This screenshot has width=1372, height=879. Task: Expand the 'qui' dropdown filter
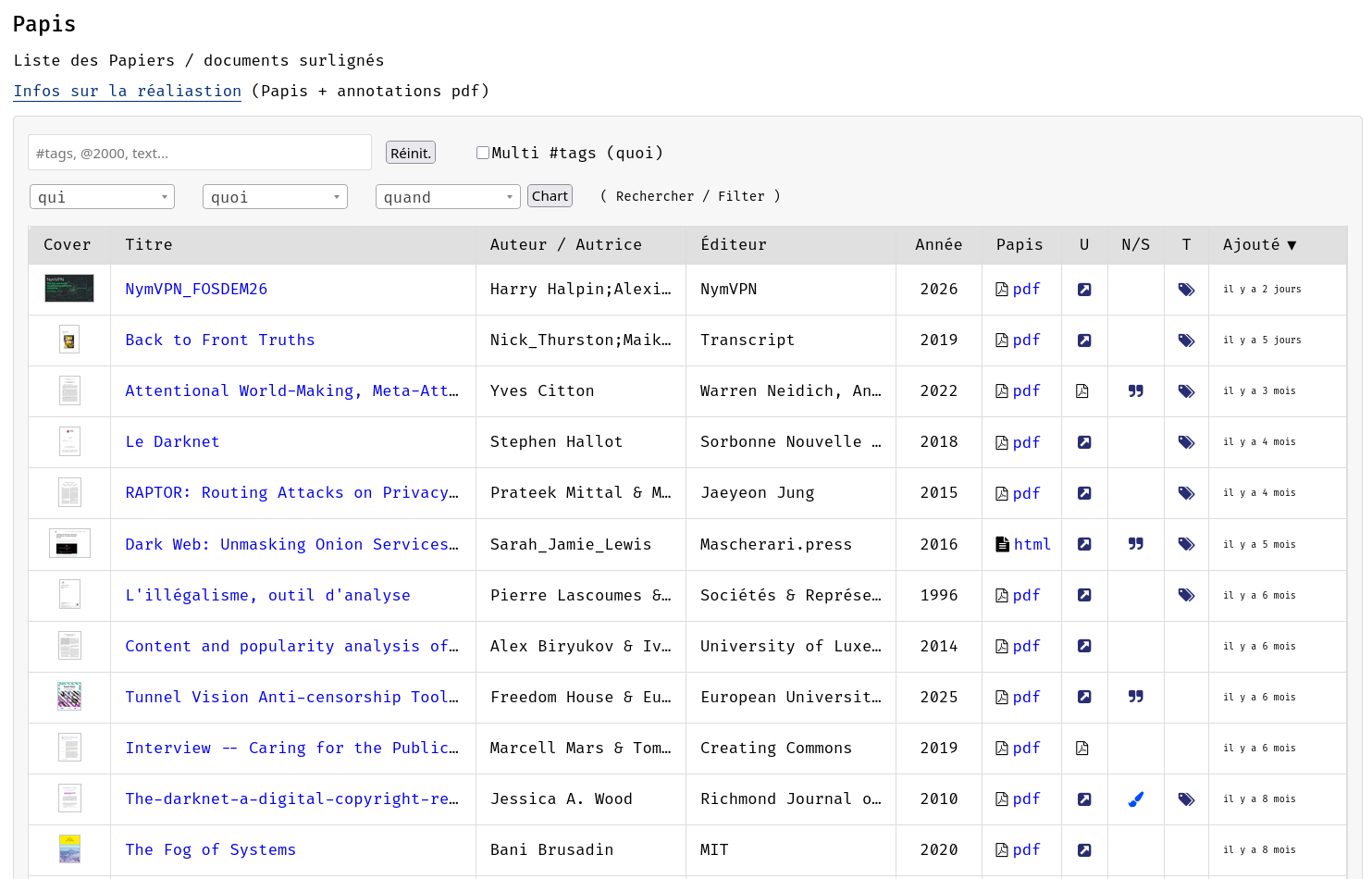point(102,197)
